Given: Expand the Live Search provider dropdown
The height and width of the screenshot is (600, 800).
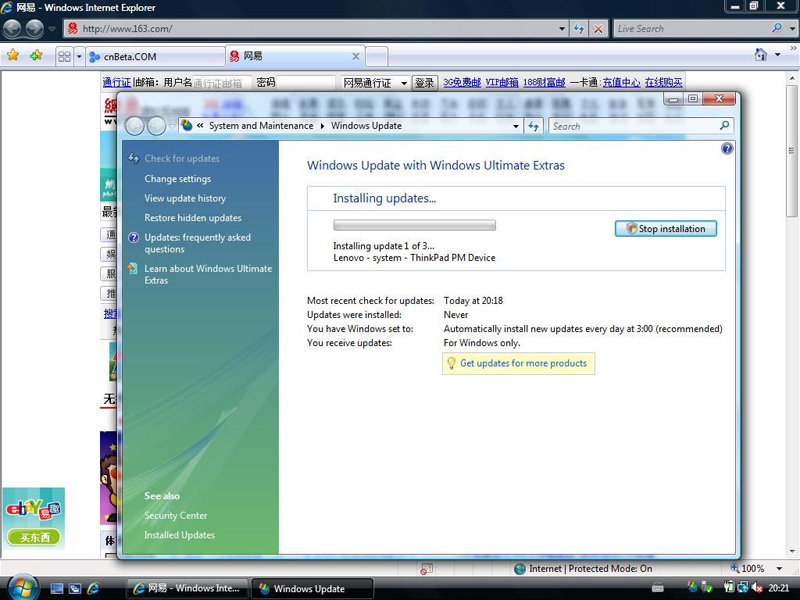Looking at the screenshot, I should point(792,29).
